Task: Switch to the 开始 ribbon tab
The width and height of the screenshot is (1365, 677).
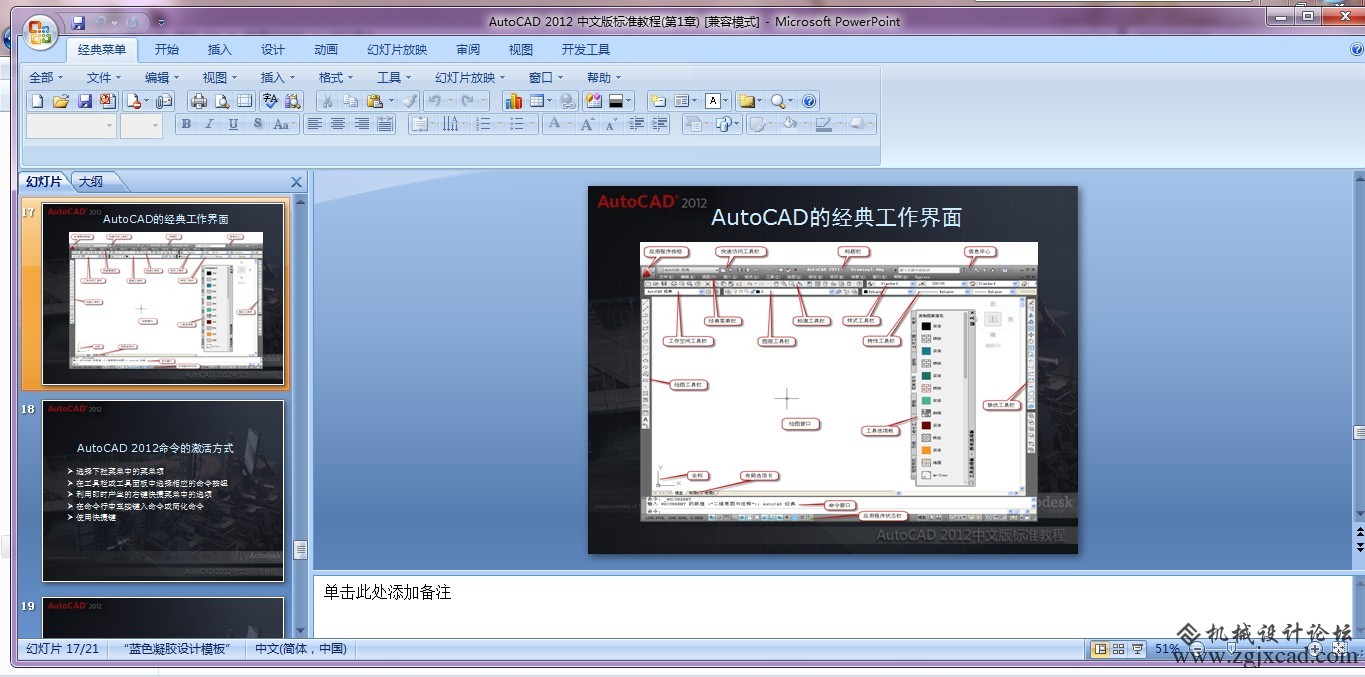Action: 167,49
